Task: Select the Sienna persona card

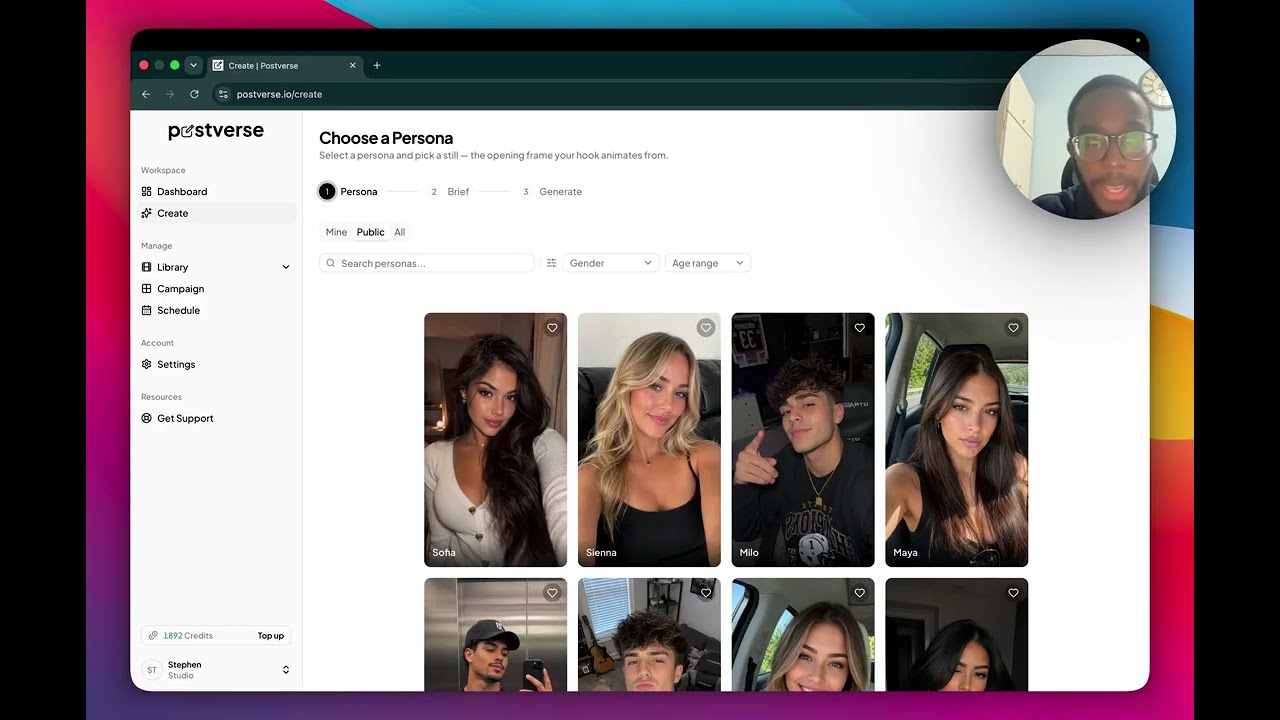Action: (x=649, y=440)
